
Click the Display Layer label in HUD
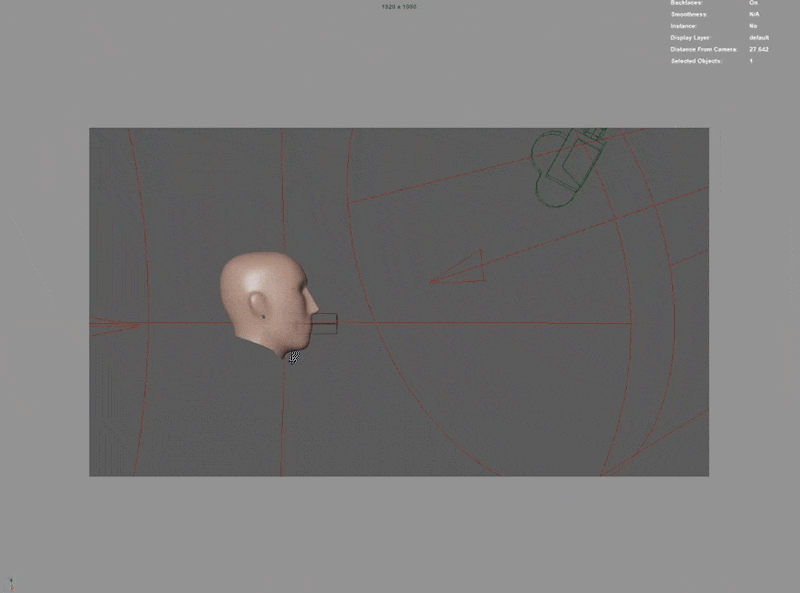point(690,38)
